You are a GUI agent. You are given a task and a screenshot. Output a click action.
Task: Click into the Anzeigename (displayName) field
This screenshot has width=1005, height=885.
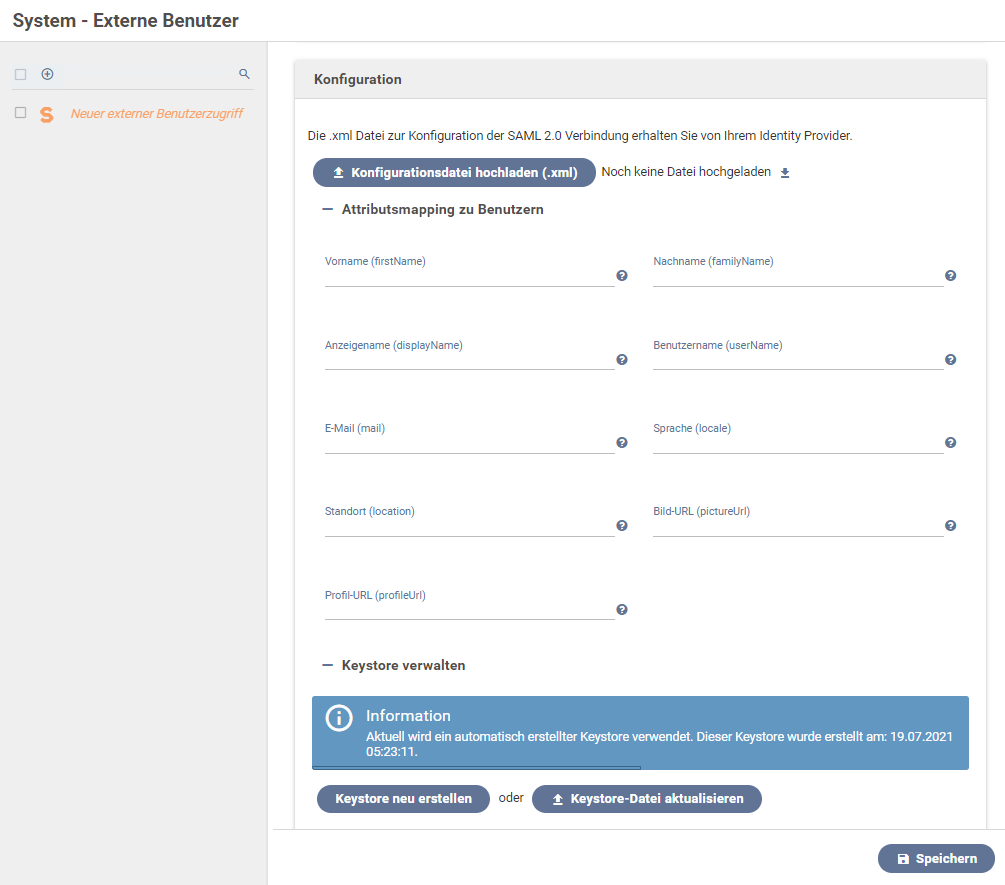point(469,359)
